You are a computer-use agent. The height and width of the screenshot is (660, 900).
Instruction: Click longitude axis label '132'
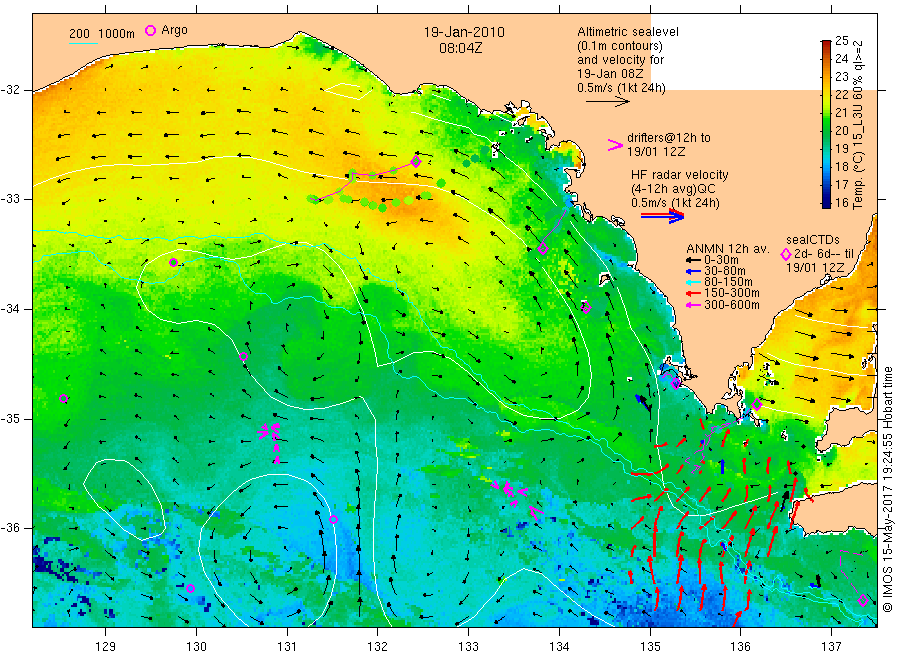tap(378, 647)
